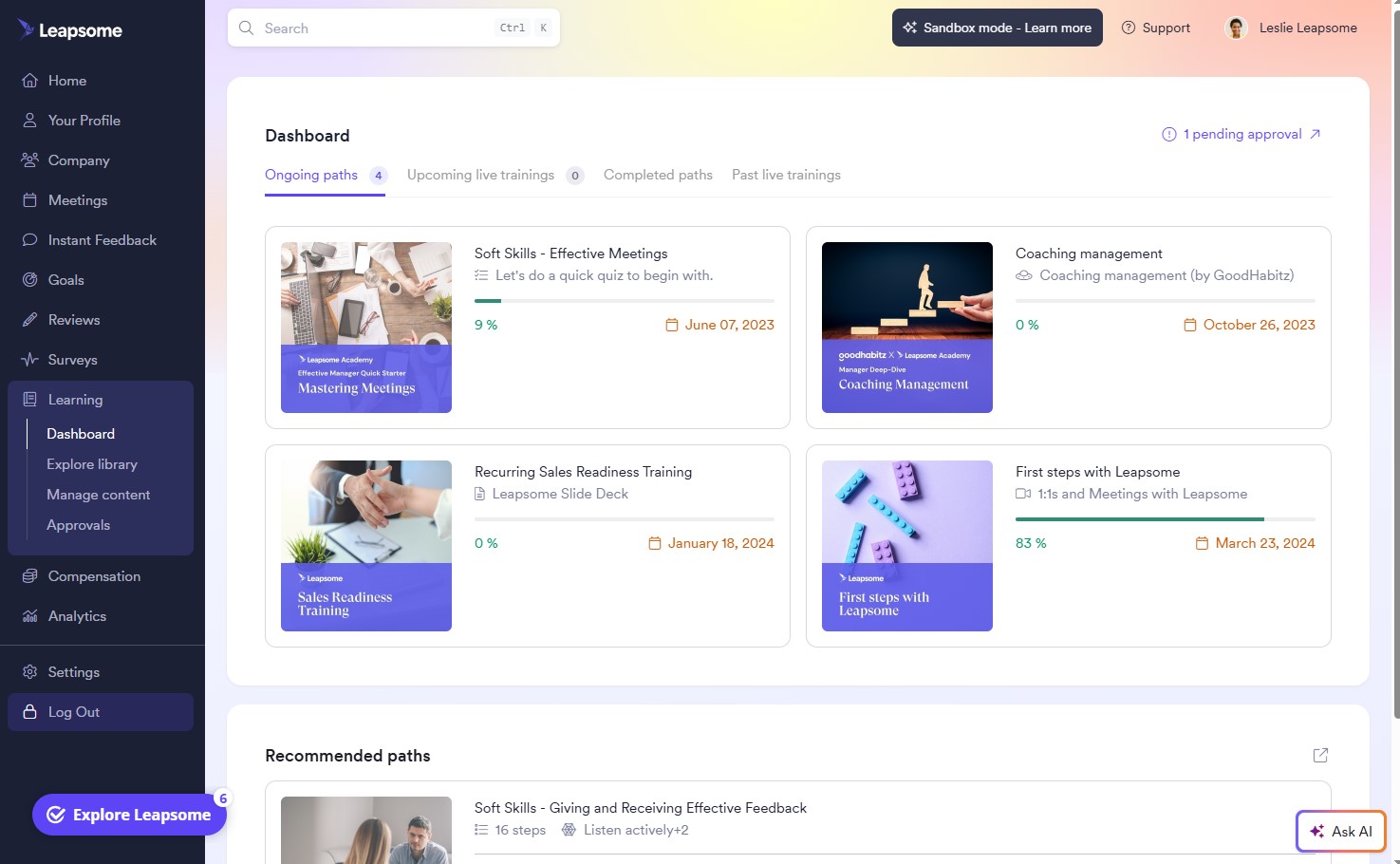
Task: Switch to the Completed paths tab
Action: 658,176
